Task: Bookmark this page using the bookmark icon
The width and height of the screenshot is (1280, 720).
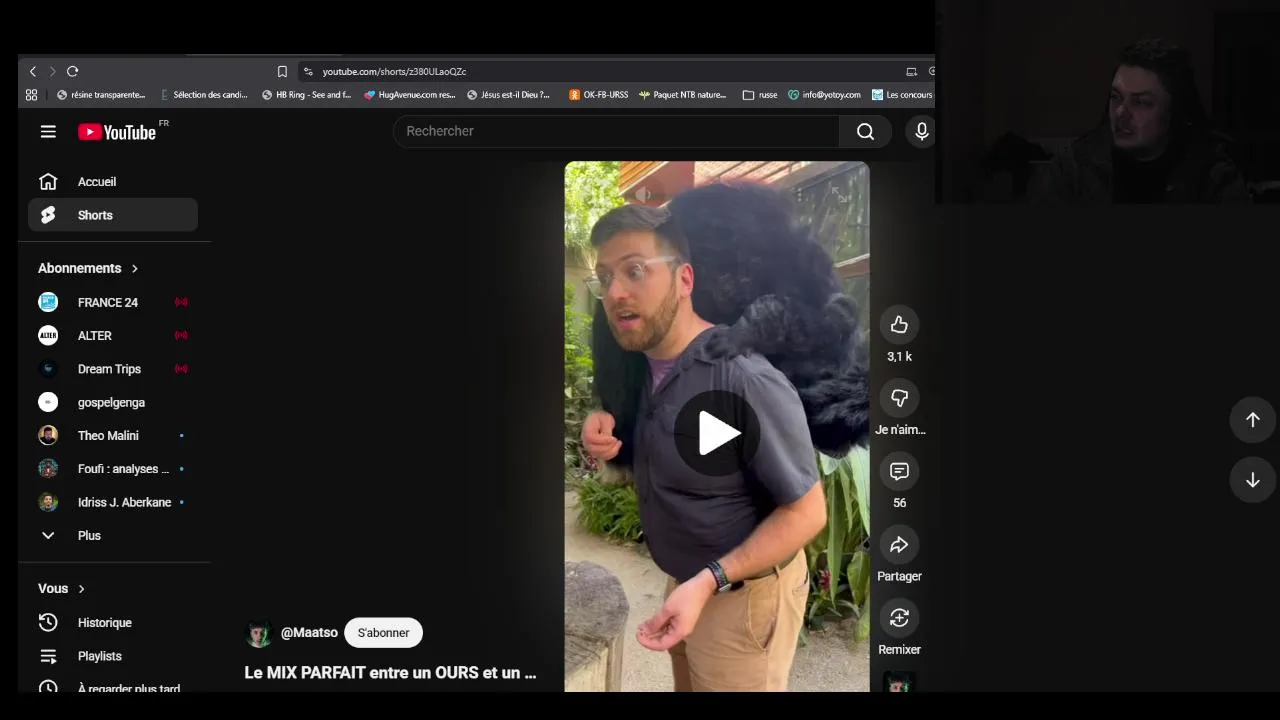Action: (282, 71)
